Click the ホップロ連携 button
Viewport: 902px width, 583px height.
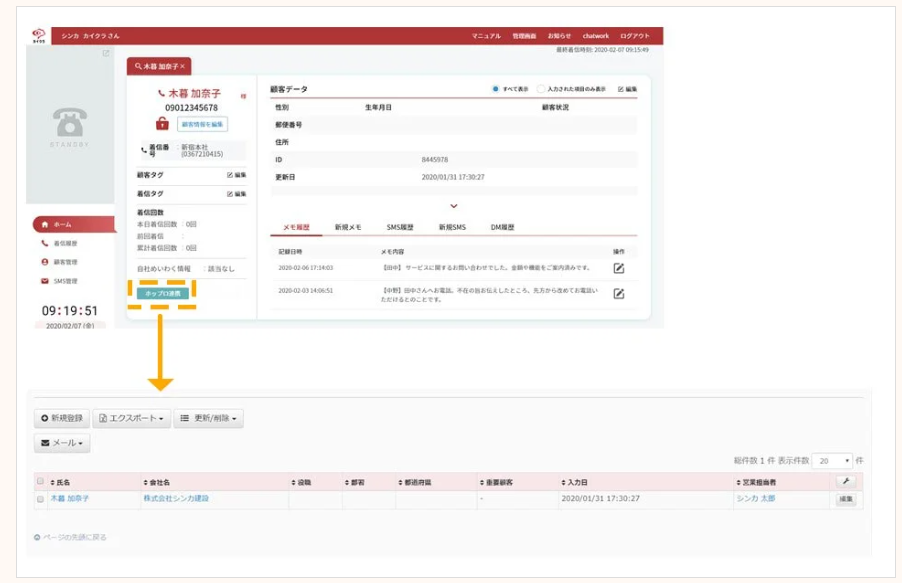click(162, 293)
